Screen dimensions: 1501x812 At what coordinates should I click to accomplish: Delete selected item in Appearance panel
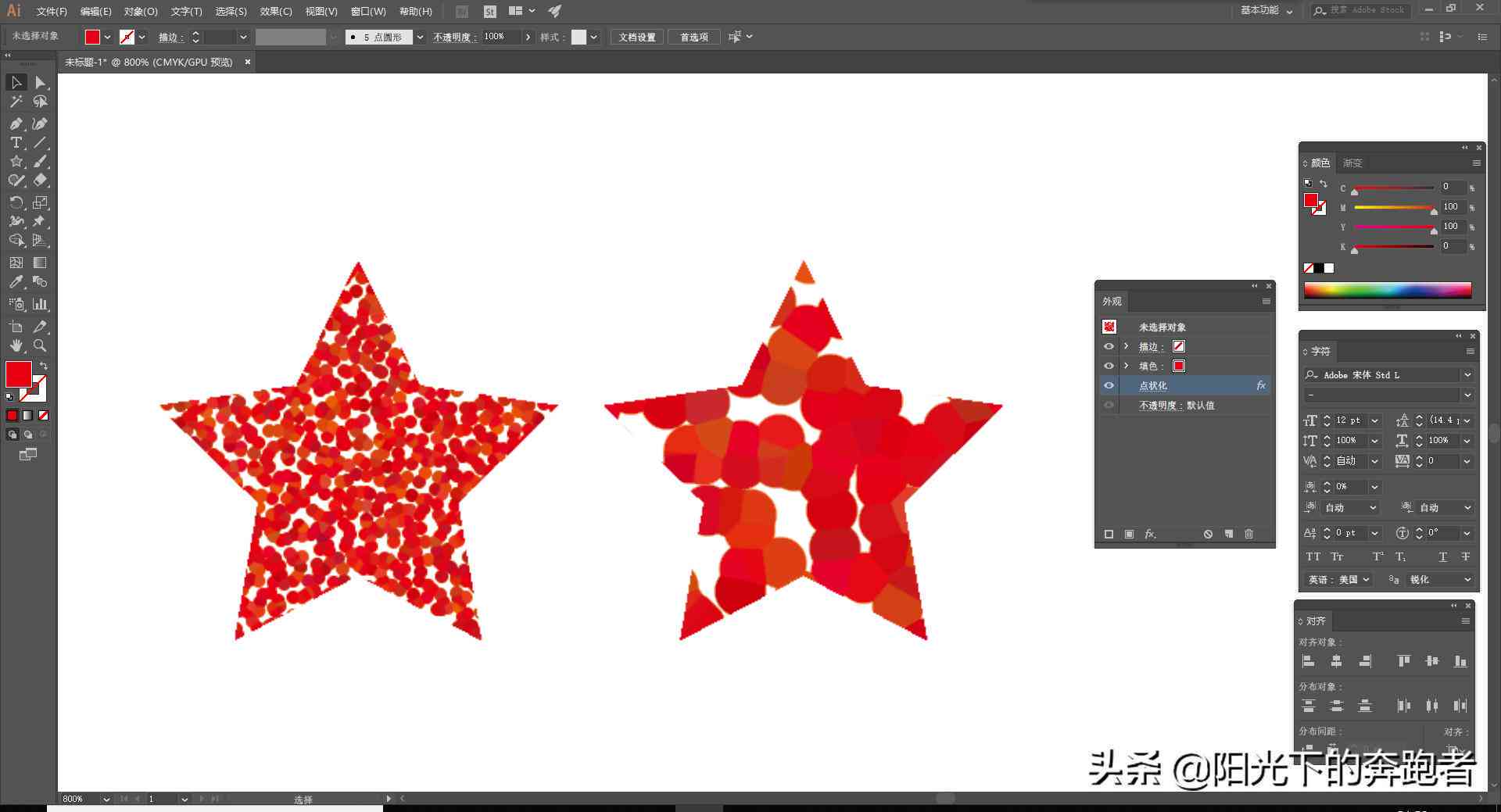coord(1248,534)
